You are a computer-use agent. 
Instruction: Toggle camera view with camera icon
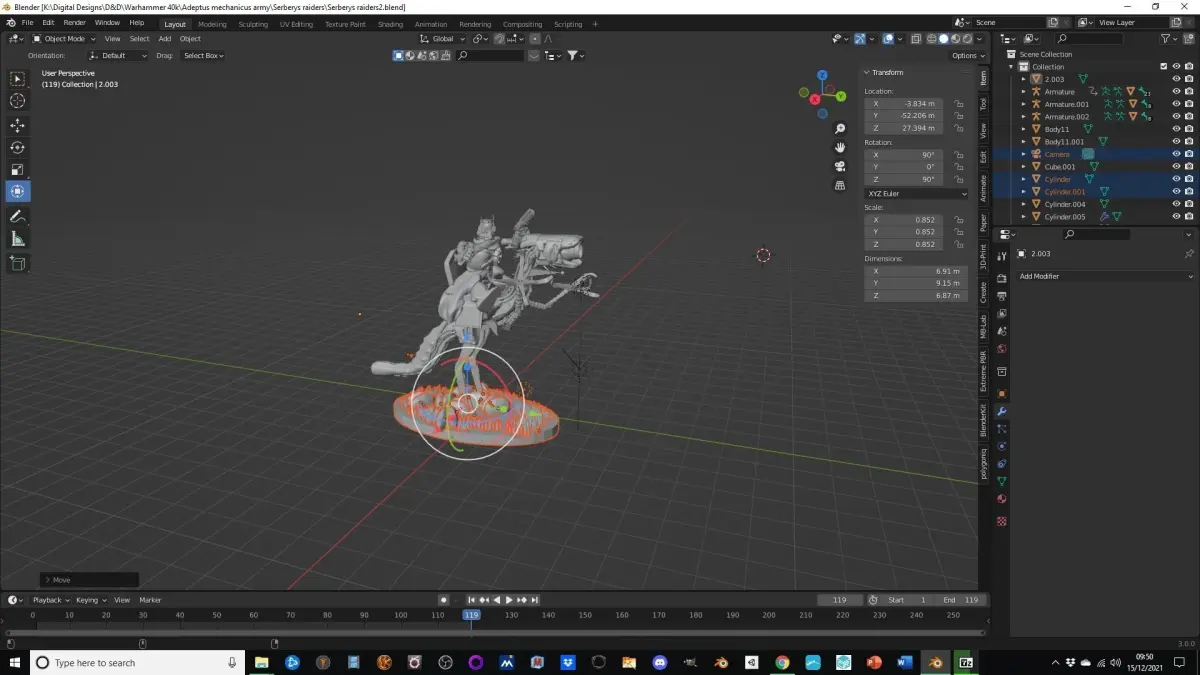click(x=841, y=166)
